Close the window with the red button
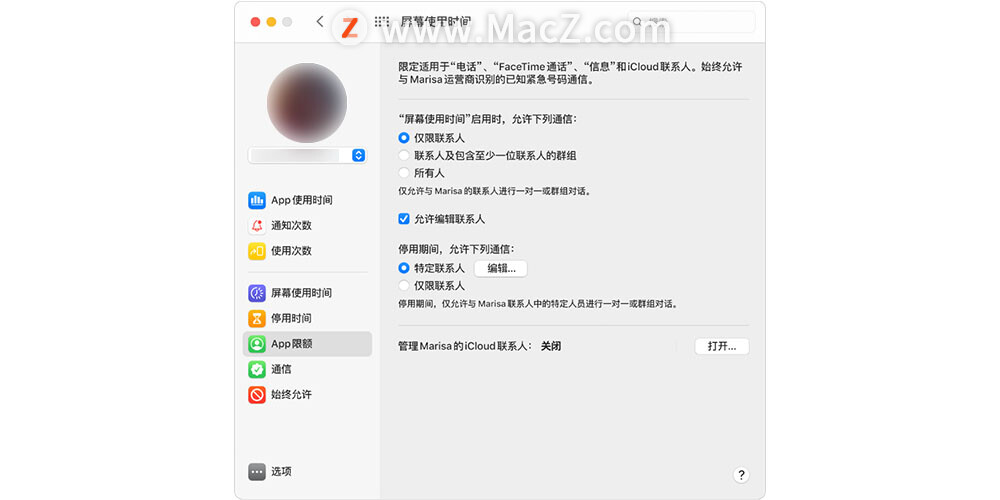The image size is (1000, 500). point(255,22)
